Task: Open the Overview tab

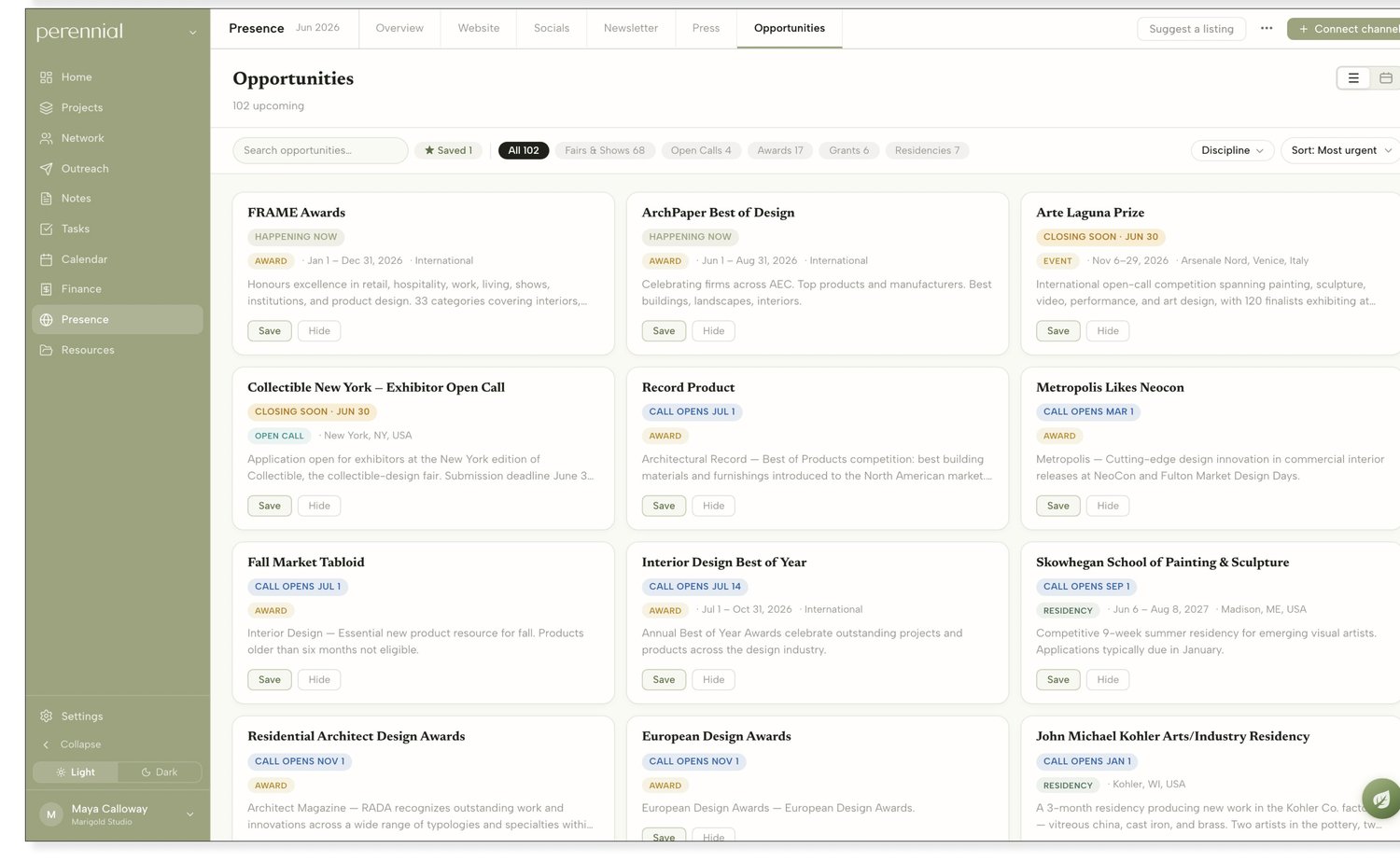Action: coord(399,28)
